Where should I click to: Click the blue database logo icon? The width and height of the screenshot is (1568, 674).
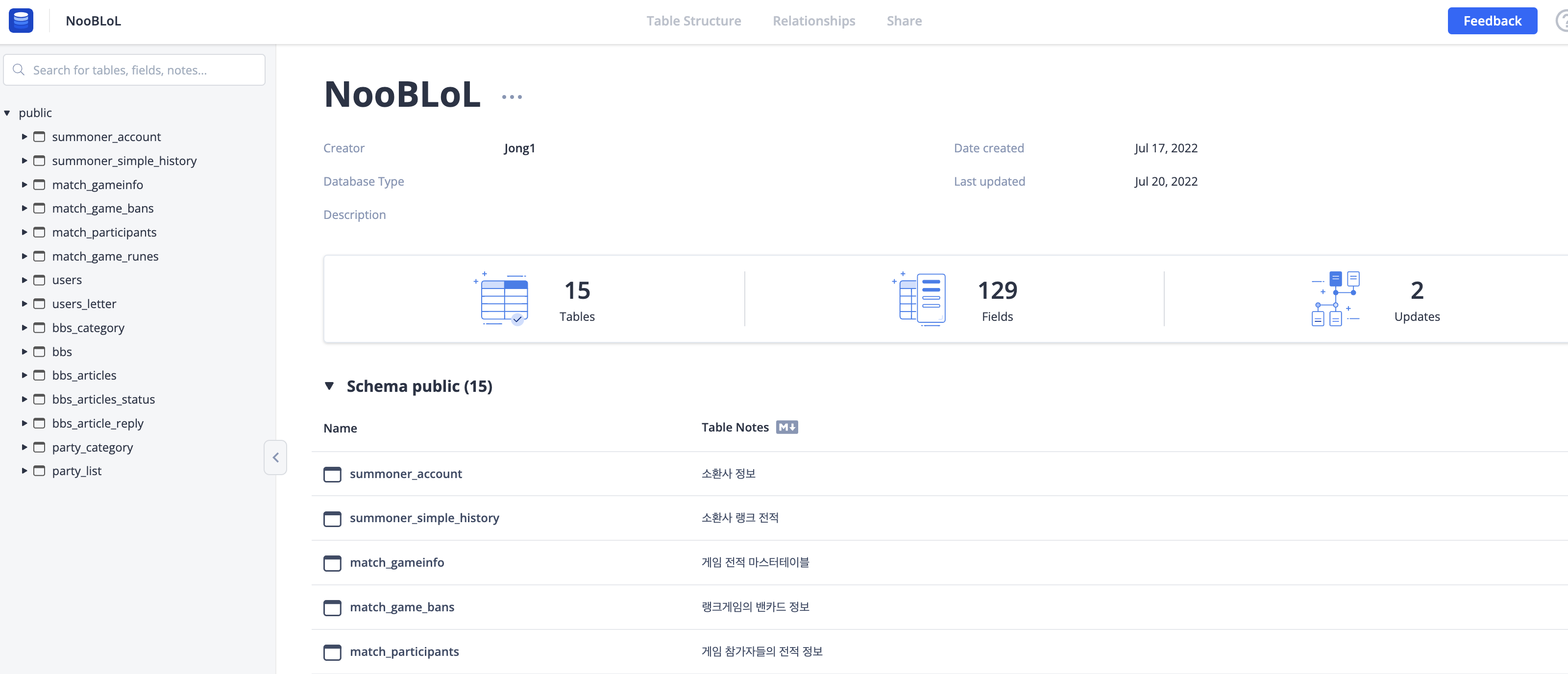tap(21, 21)
